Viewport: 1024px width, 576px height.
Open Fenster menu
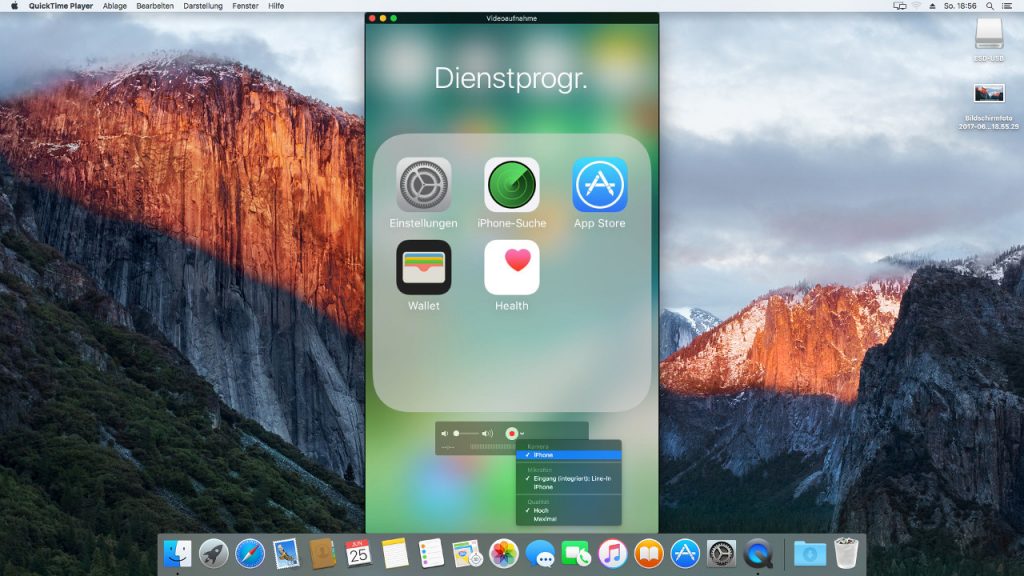point(246,6)
